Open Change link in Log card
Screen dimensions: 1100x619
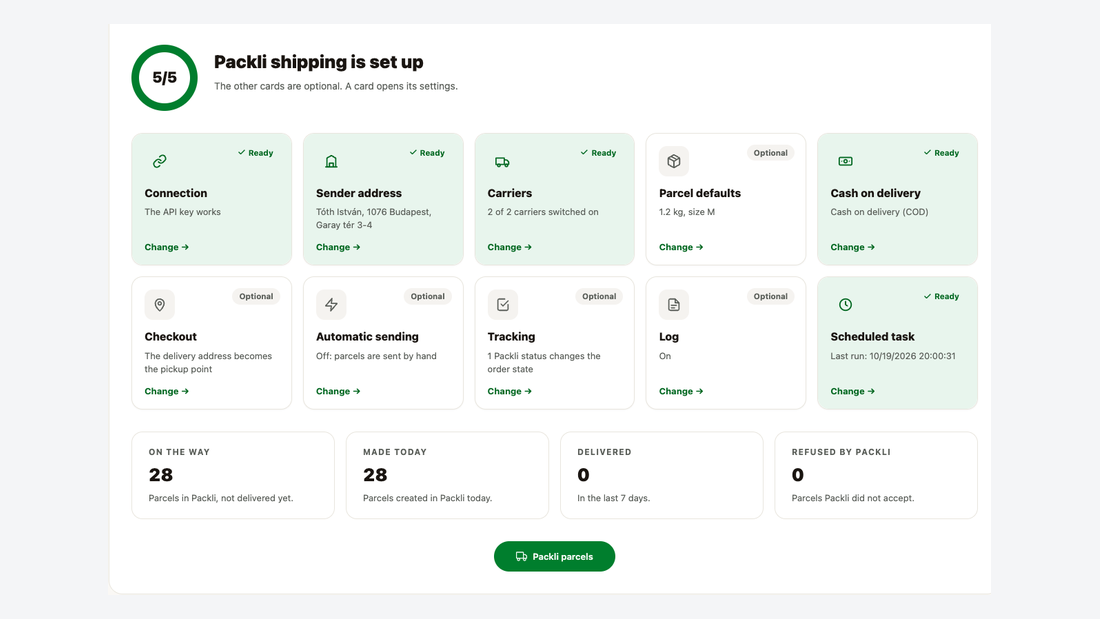pyautogui.click(x=681, y=391)
